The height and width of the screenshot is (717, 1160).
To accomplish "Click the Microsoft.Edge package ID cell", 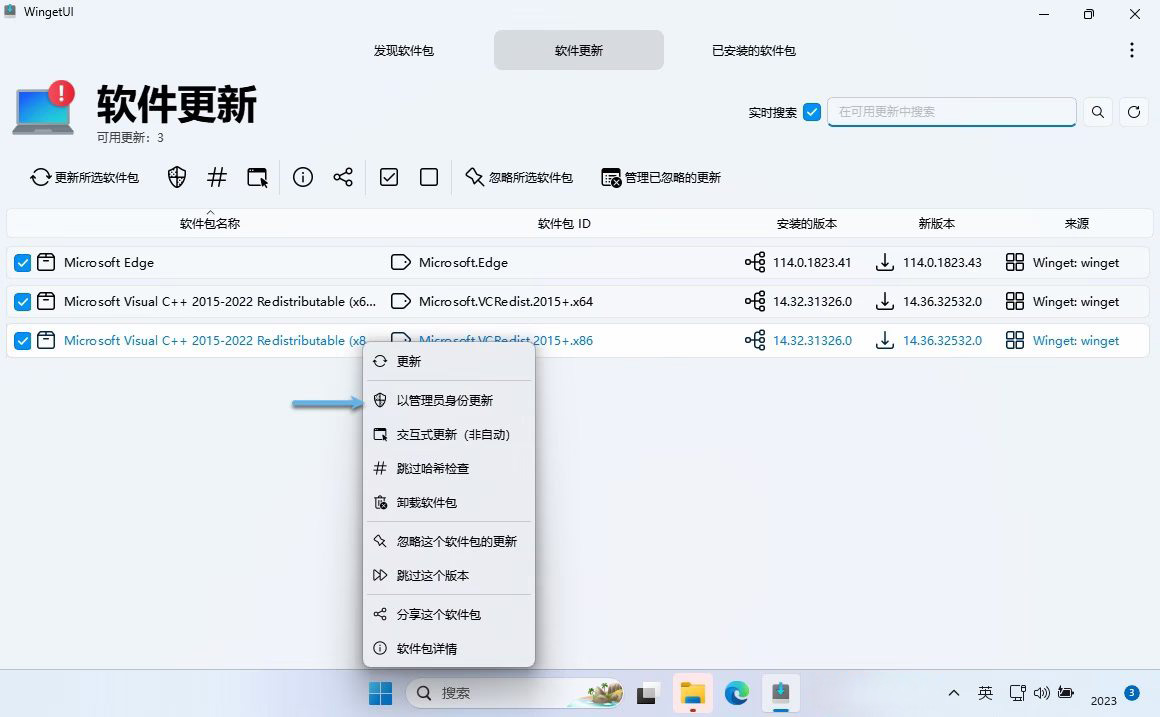I will (463, 263).
